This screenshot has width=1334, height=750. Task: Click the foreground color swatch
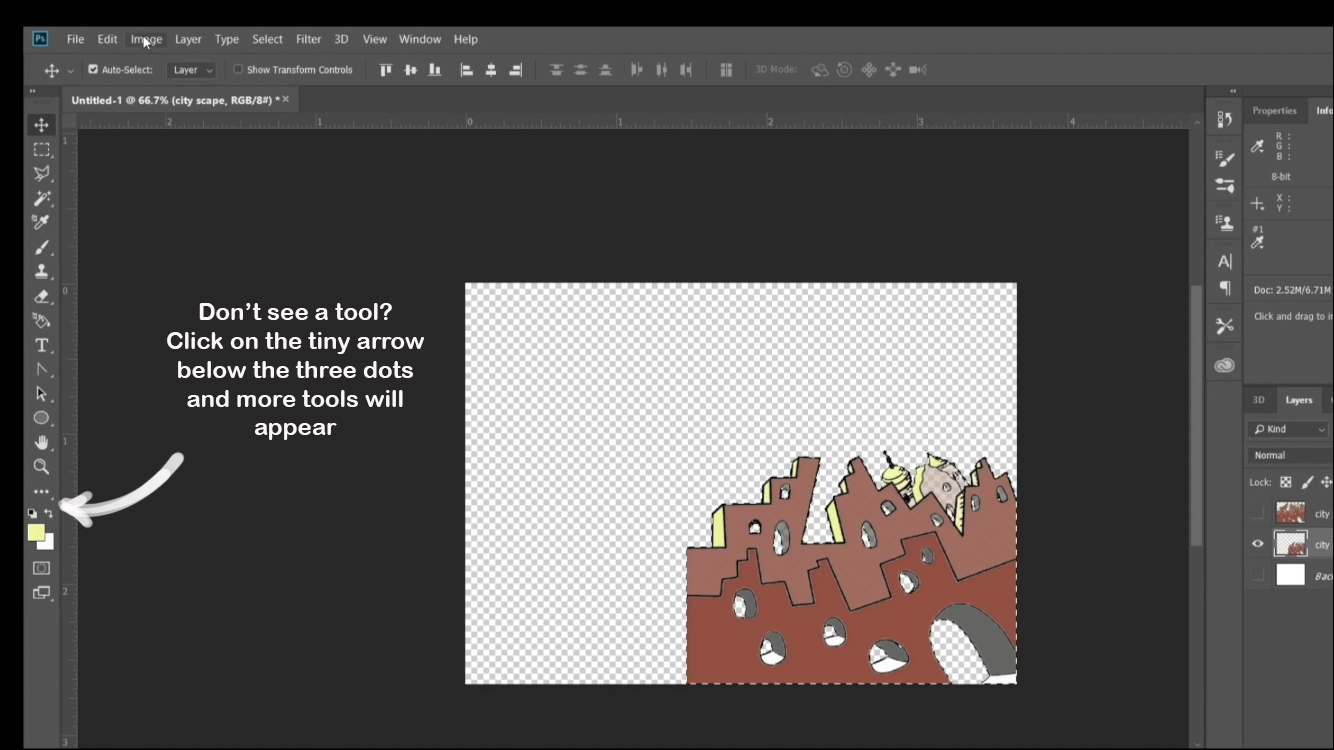tap(36, 532)
